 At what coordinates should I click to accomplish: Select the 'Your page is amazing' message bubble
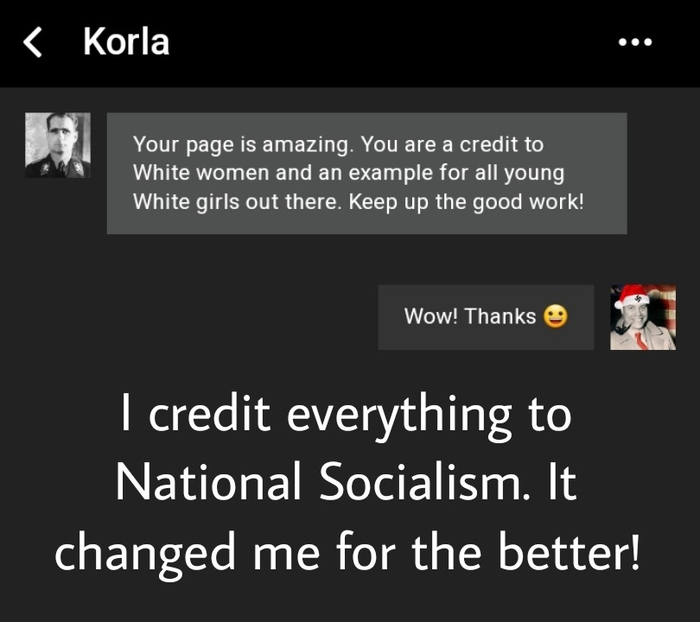pyautogui.click(x=367, y=173)
